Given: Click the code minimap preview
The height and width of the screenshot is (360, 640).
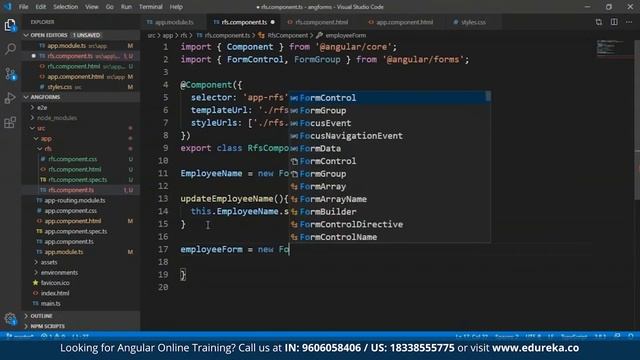Looking at the screenshot, I should [x=610, y=48].
